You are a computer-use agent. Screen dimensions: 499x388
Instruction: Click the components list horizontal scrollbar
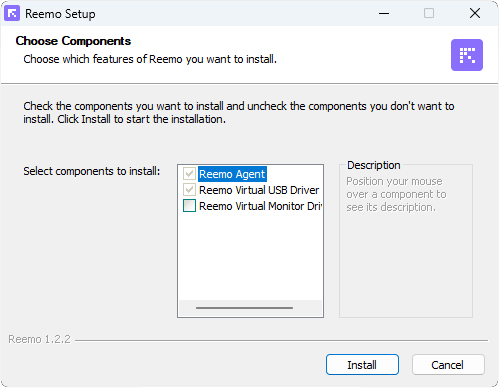coord(245,308)
